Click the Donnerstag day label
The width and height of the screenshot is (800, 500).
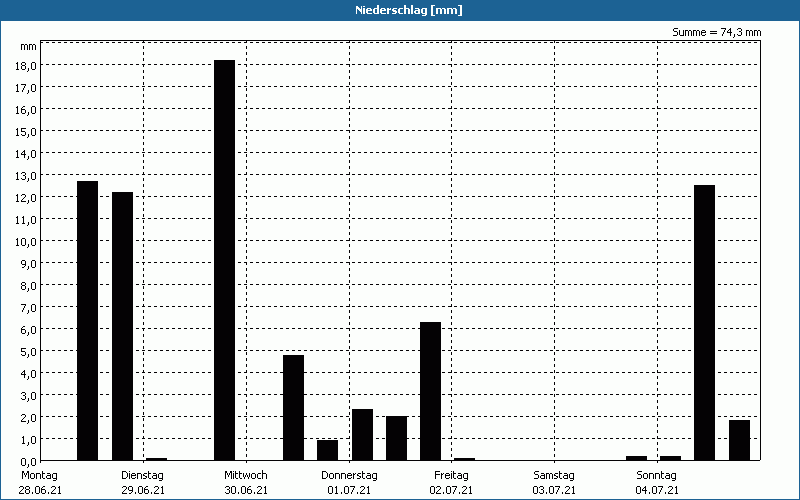click(x=349, y=476)
